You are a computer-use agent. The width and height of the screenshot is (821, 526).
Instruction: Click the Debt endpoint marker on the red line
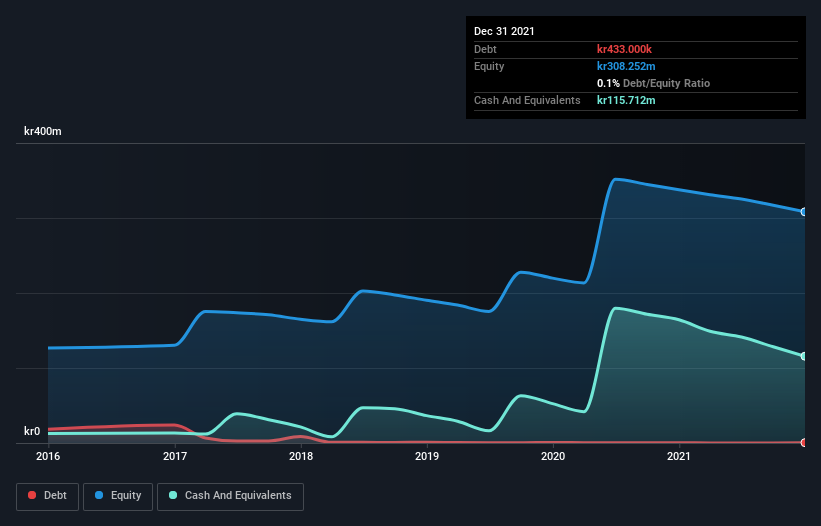(804, 443)
